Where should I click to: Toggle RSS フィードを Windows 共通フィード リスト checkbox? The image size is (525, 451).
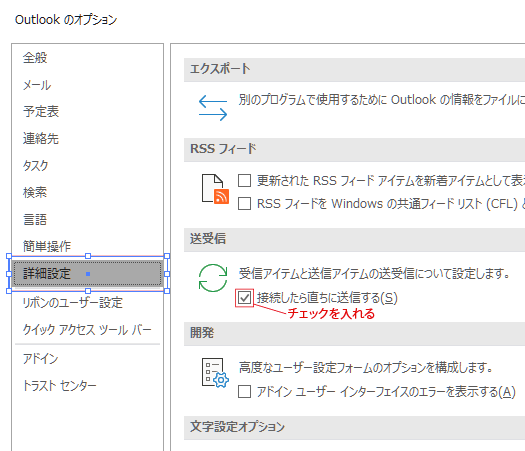(x=244, y=204)
